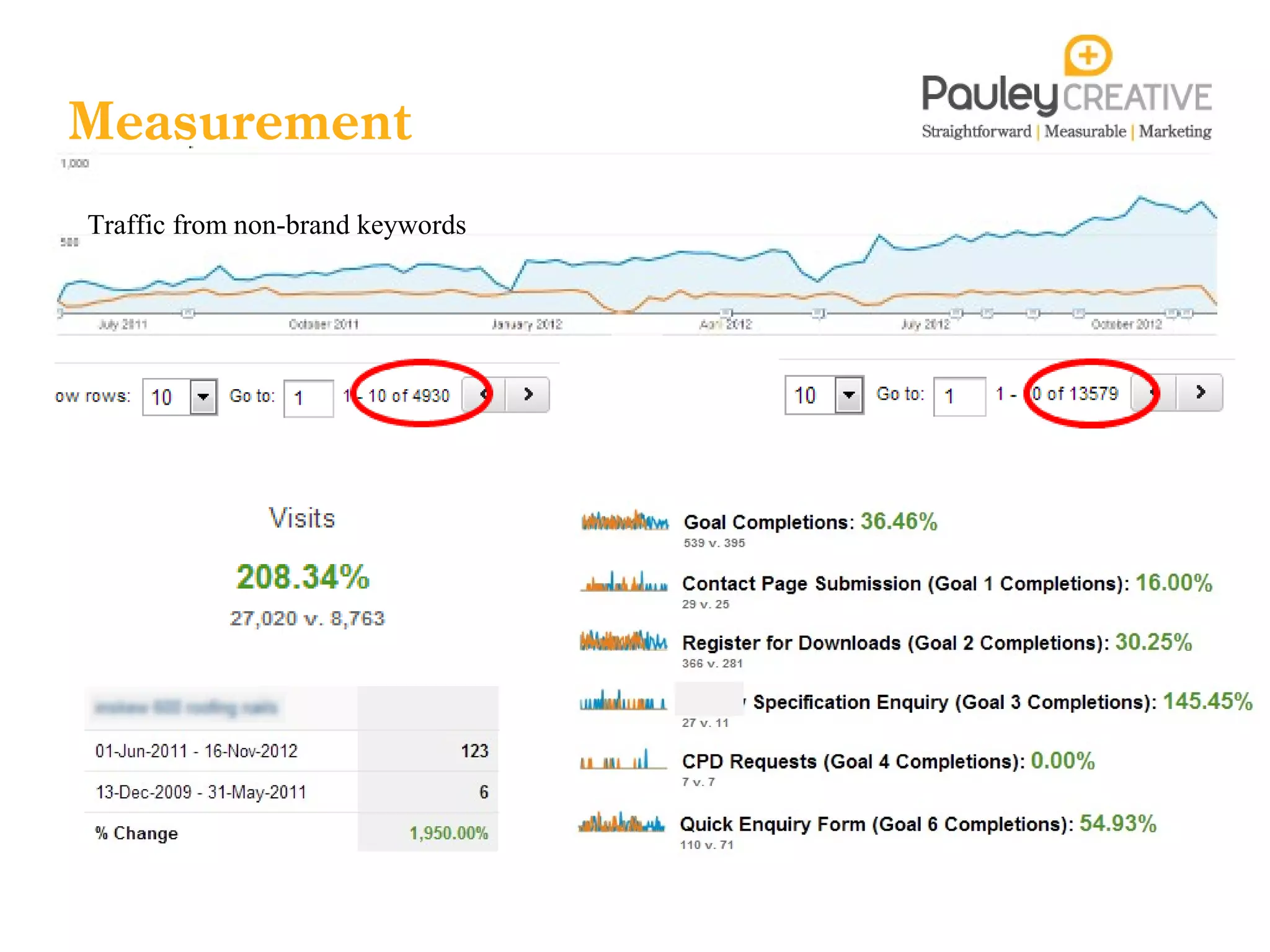Viewport: 1270px width, 952px height.
Task: Click the 366 v. 281 comparison text
Action: click(x=713, y=663)
